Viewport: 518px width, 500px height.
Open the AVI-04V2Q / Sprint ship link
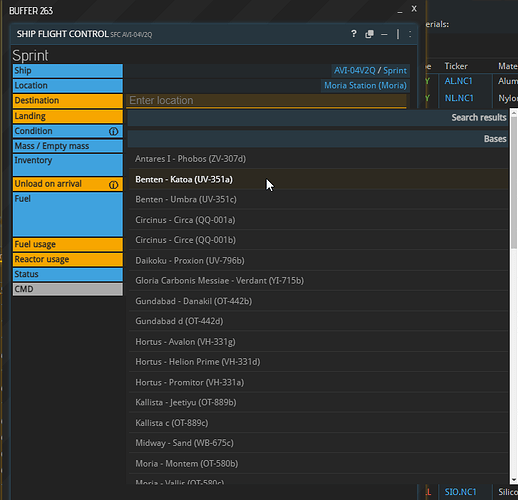pyautogui.click(x=370, y=71)
